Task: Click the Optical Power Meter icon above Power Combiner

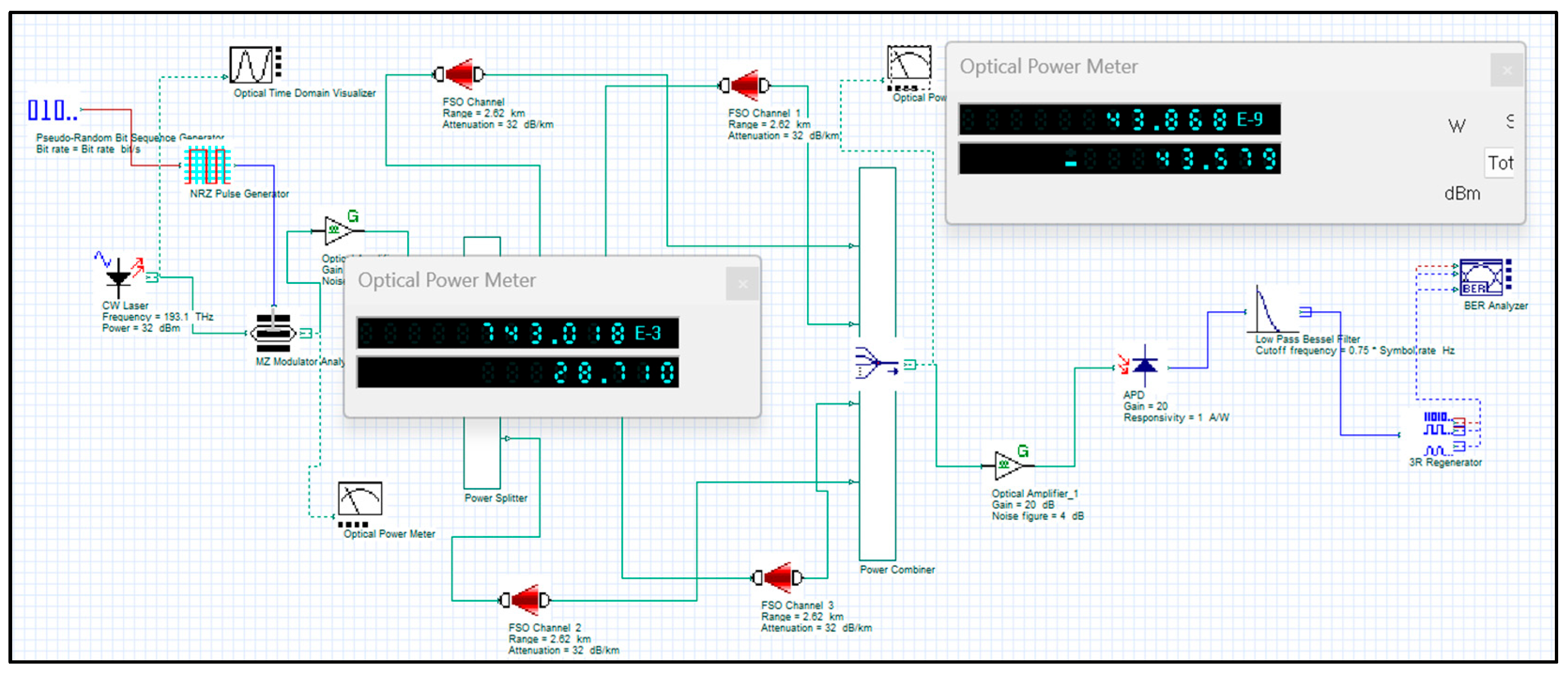Action: click(x=909, y=68)
